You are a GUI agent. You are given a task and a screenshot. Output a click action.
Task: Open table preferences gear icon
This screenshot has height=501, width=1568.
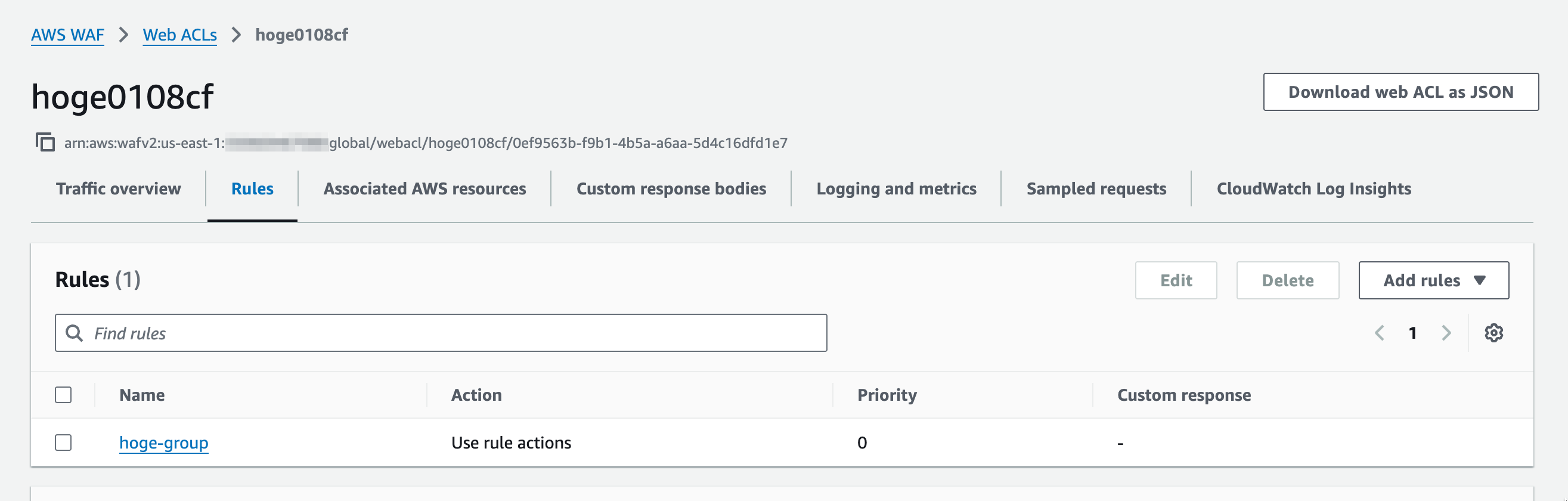click(x=1493, y=333)
